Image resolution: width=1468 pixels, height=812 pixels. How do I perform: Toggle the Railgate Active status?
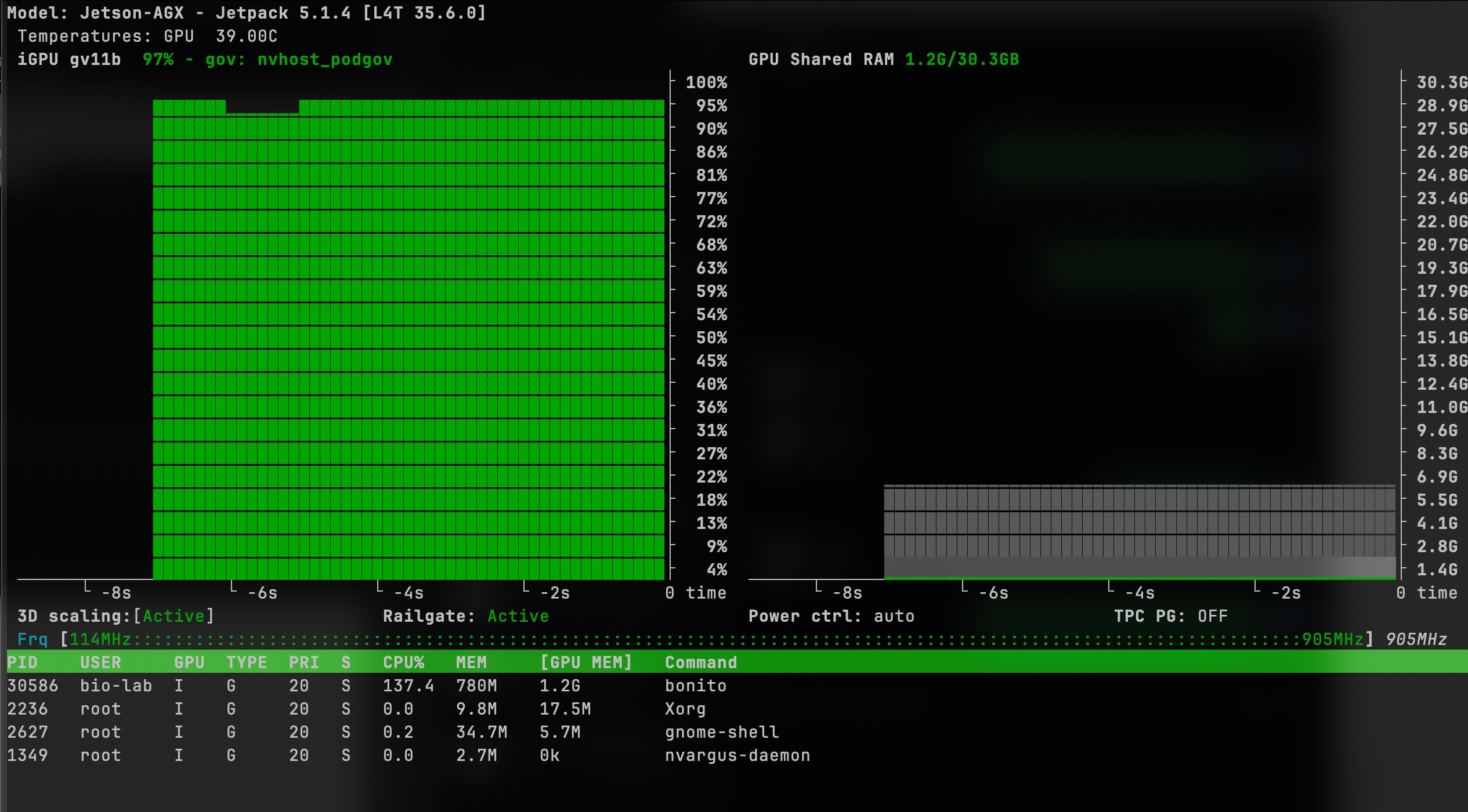click(518, 616)
